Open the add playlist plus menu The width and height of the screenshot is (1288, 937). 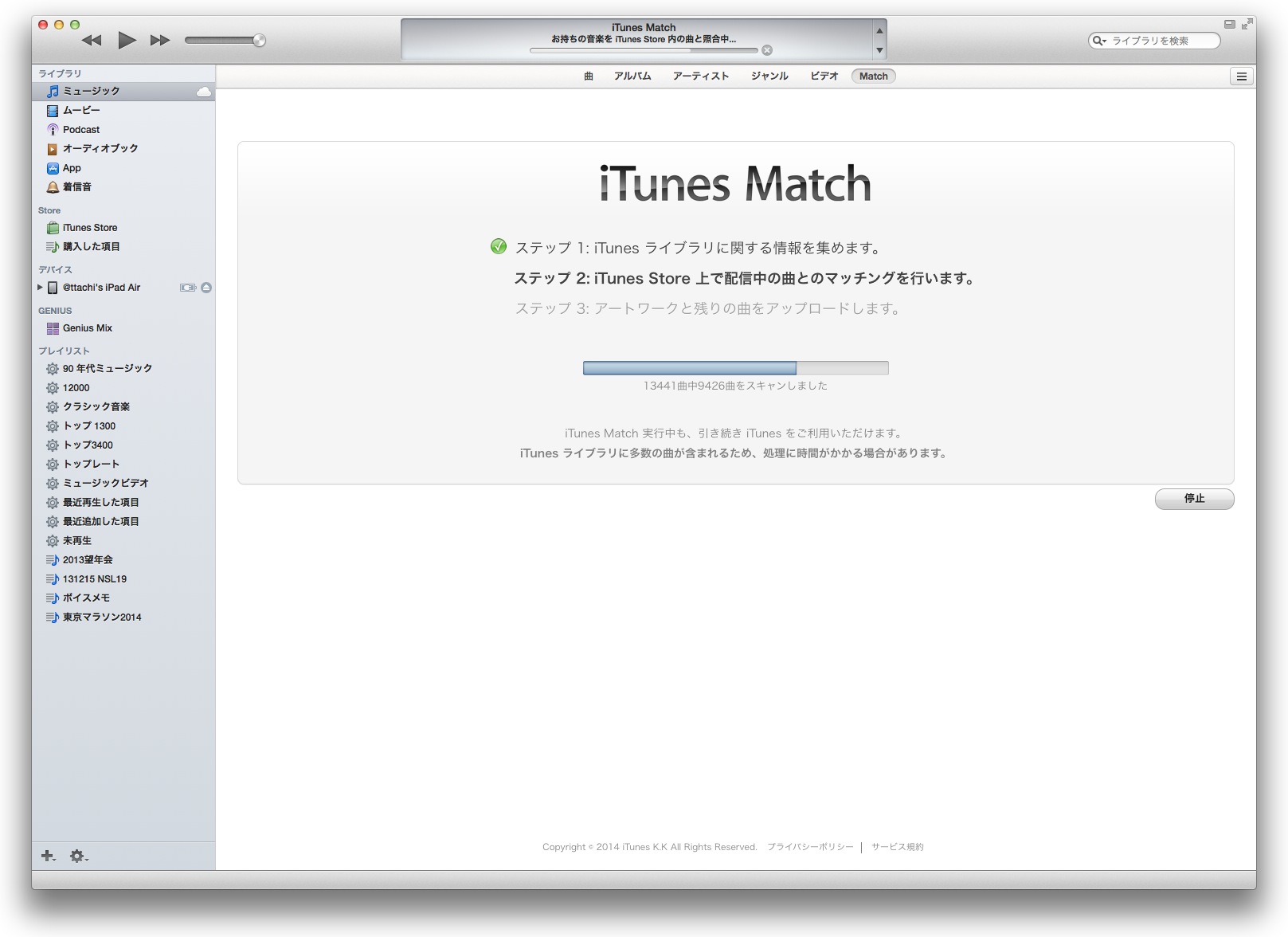pyautogui.click(x=49, y=856)
